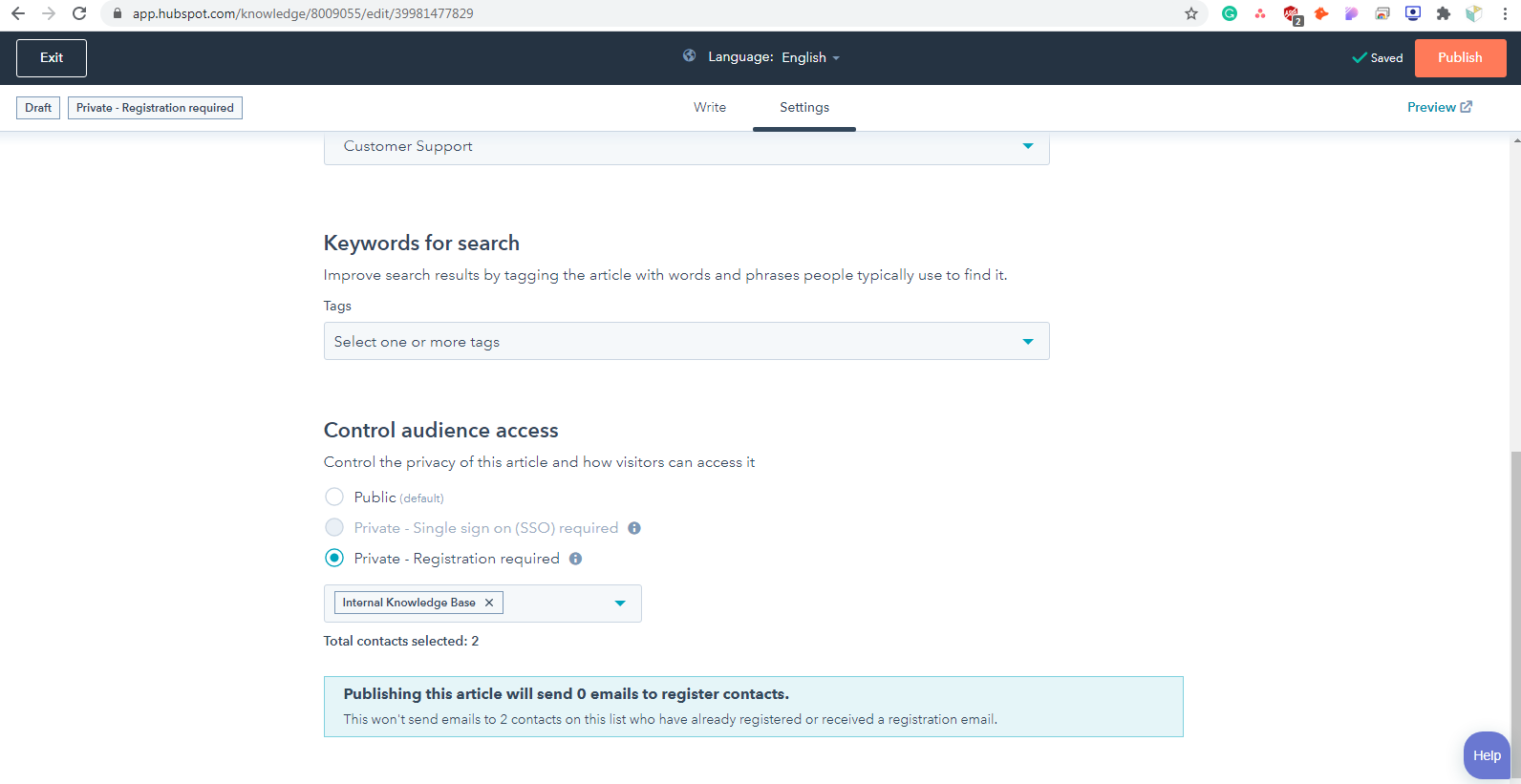Viewport: 1521px width, 784px height.
Task: Show info tooltip for SSO required option
Action: click(x=634, y=528)
